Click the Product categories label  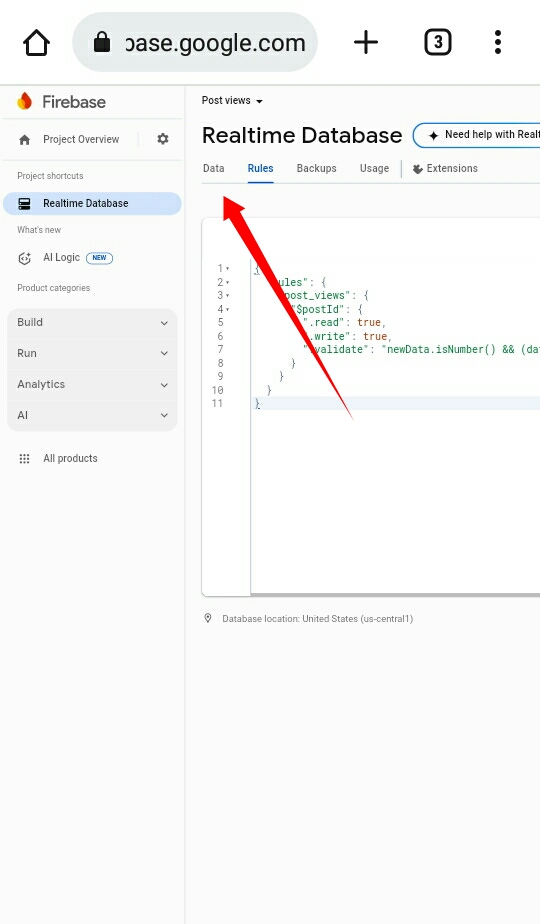tap(54, 288)
